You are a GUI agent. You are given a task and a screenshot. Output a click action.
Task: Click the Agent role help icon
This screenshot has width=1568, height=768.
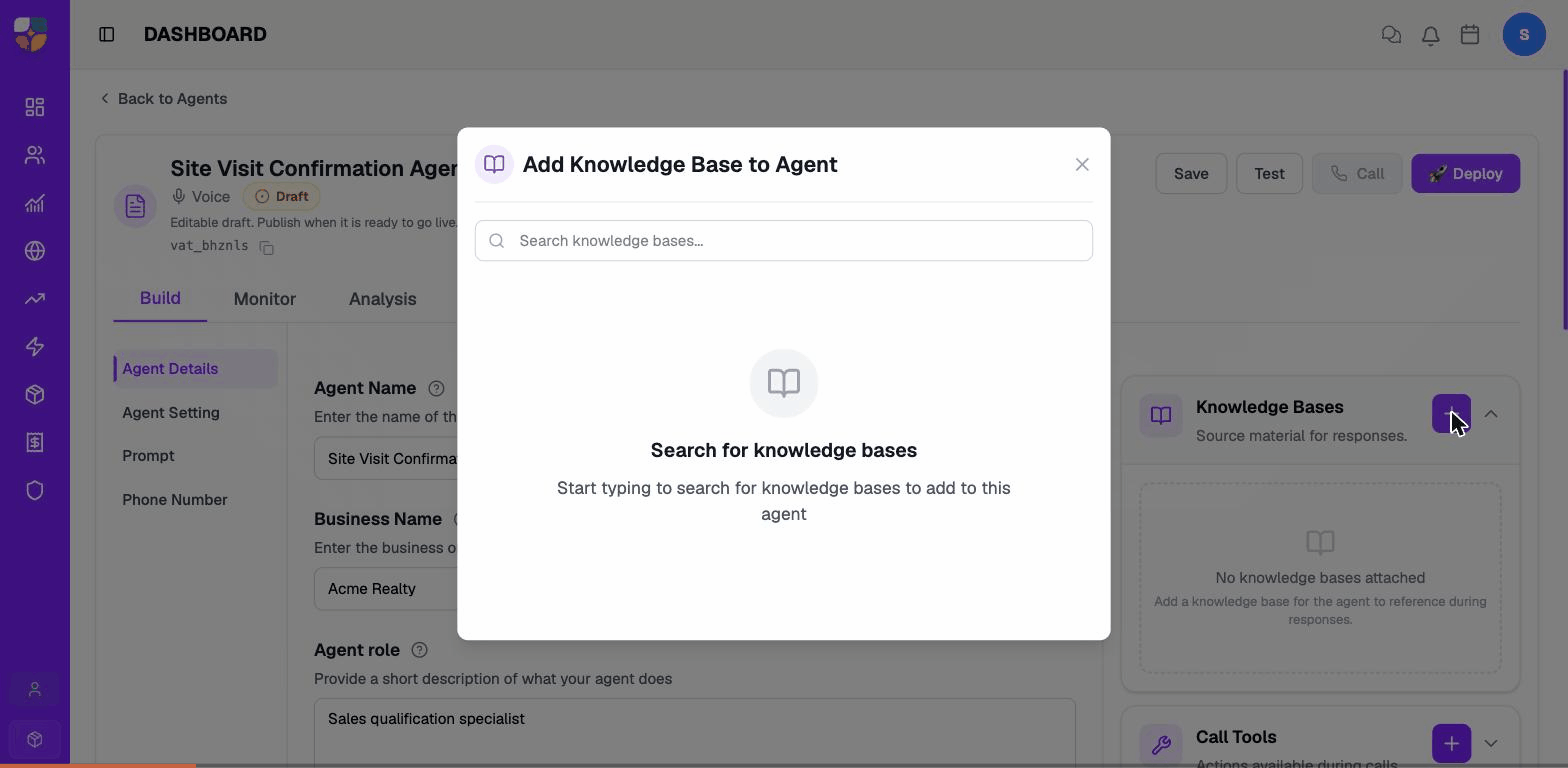pos(420,650)
